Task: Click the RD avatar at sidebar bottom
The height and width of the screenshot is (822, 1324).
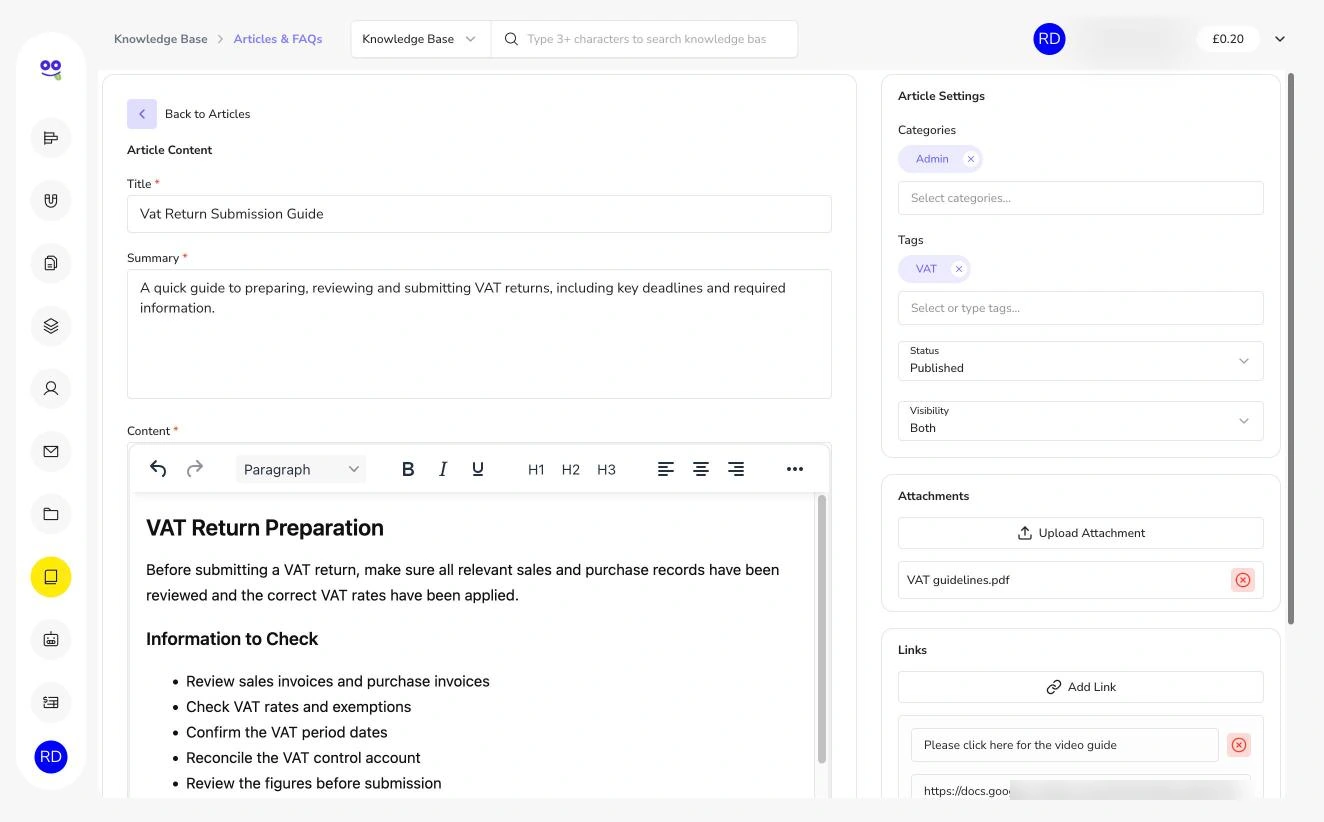Action: [x=51, y=757]
